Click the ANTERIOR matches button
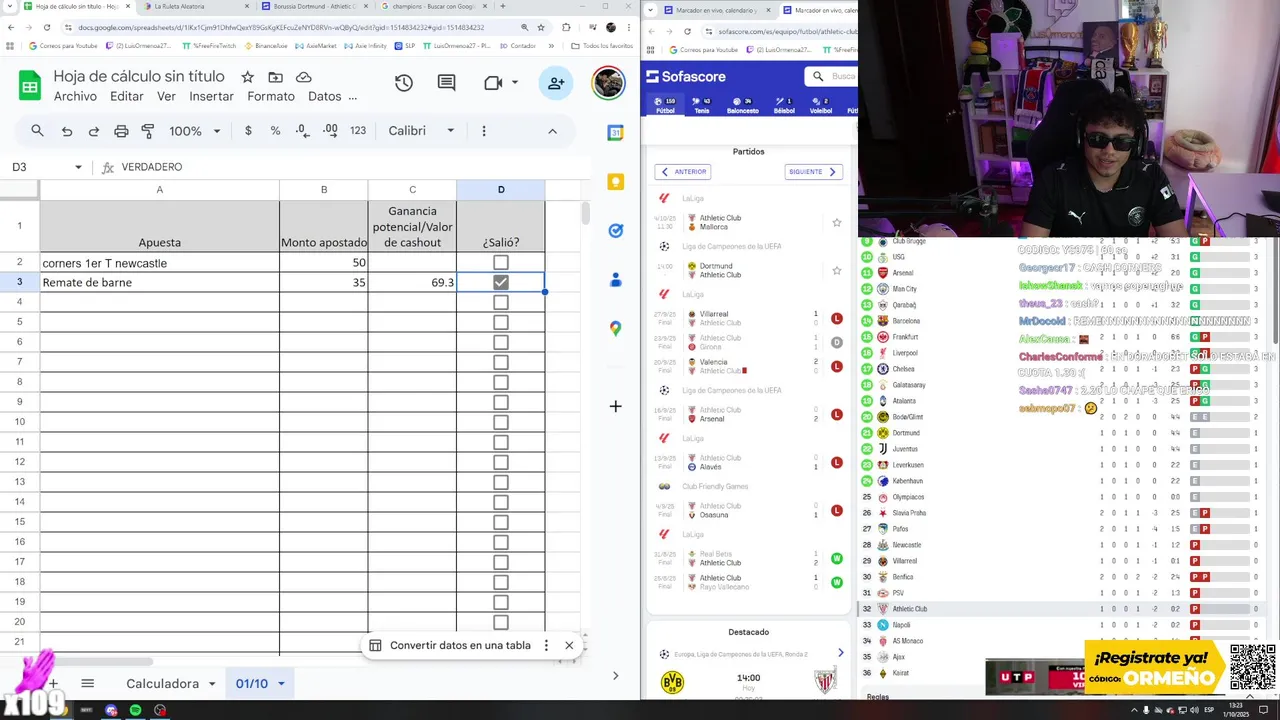Viewport: 1280px width, 720px height. [683, 172]
